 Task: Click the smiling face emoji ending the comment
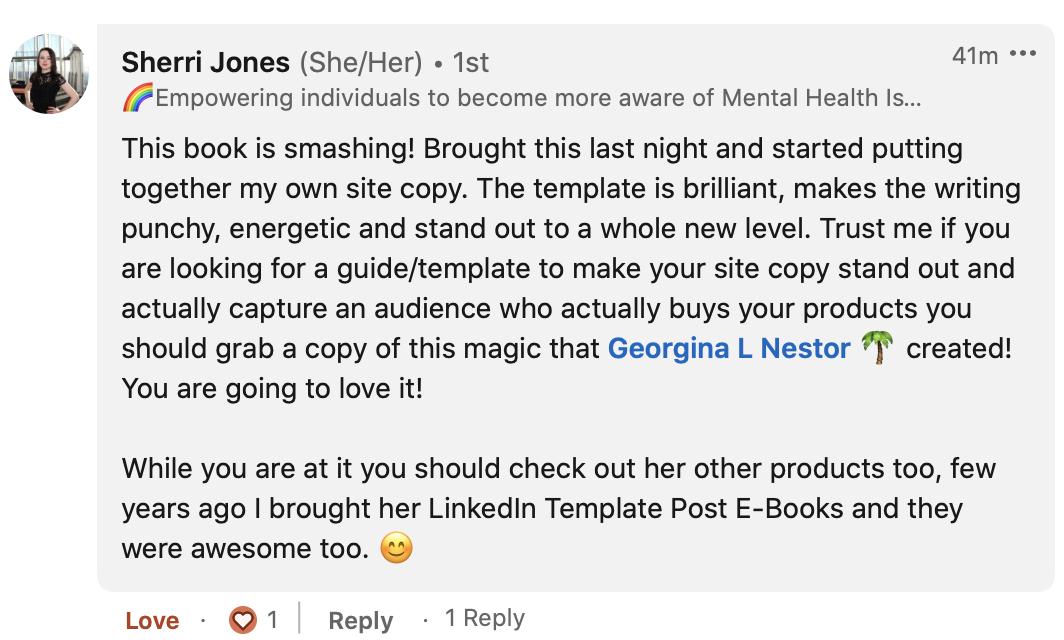pos(397,548)
